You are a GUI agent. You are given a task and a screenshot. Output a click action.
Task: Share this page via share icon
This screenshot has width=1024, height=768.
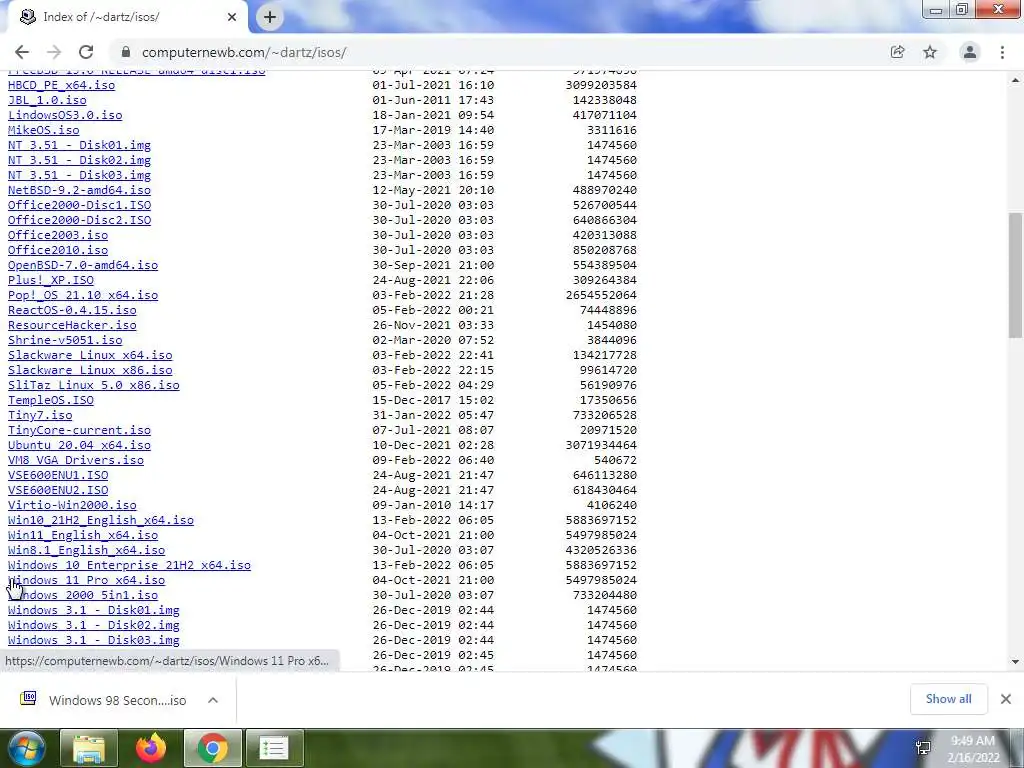(x=897, y=52)
